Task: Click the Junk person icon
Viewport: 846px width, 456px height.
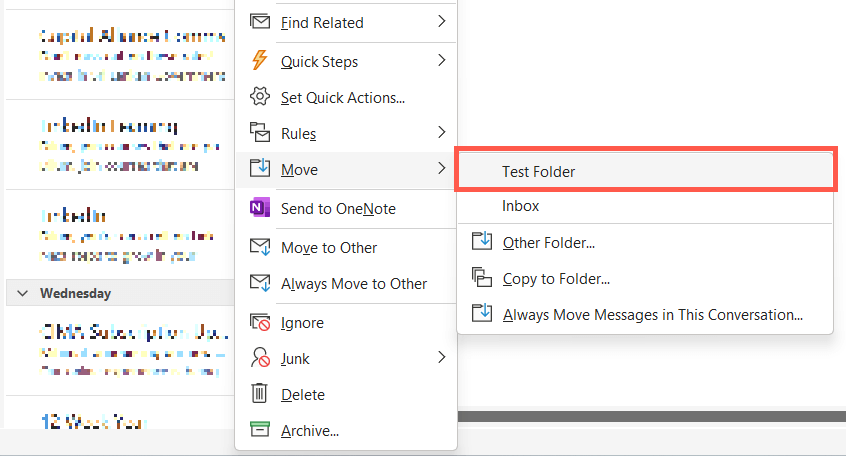Action: coord(260,358)
